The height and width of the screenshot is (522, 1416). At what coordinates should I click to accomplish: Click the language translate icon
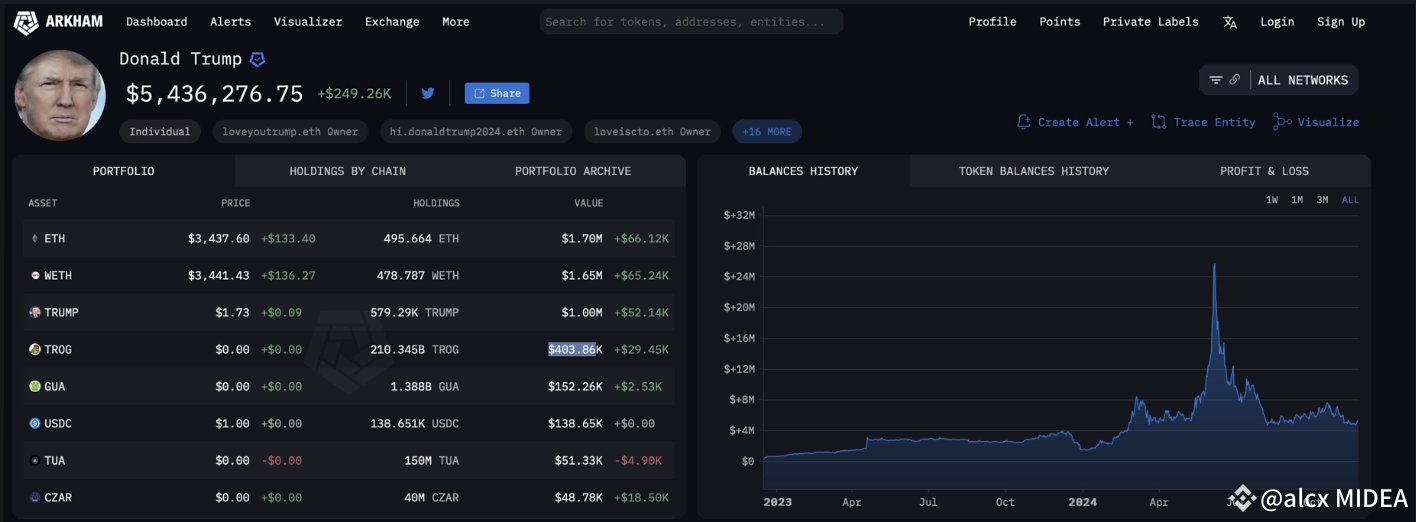(x=1230, y=22)
